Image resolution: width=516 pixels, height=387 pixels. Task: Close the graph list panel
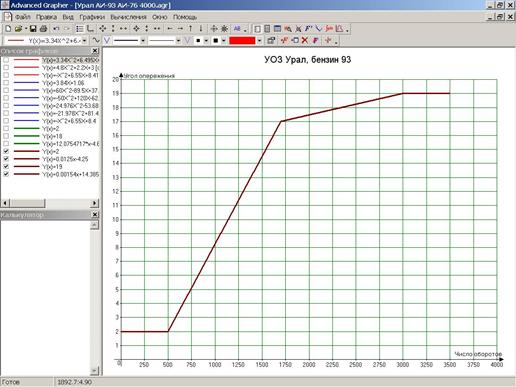(95, 51)
